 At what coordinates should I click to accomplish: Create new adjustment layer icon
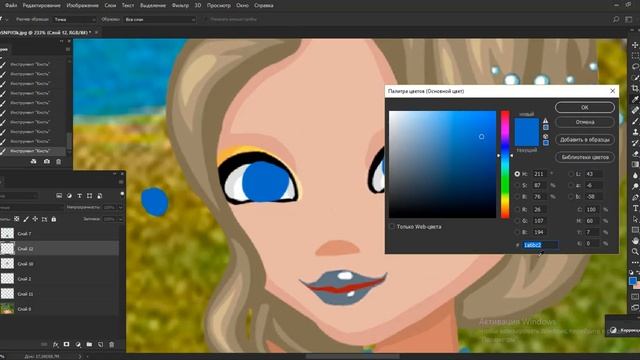[78, 344]
